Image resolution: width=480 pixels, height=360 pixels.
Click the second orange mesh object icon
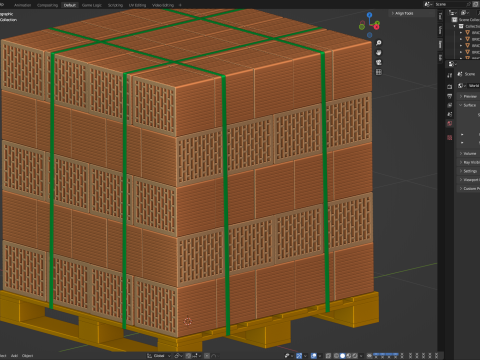(x=467, y=39)
